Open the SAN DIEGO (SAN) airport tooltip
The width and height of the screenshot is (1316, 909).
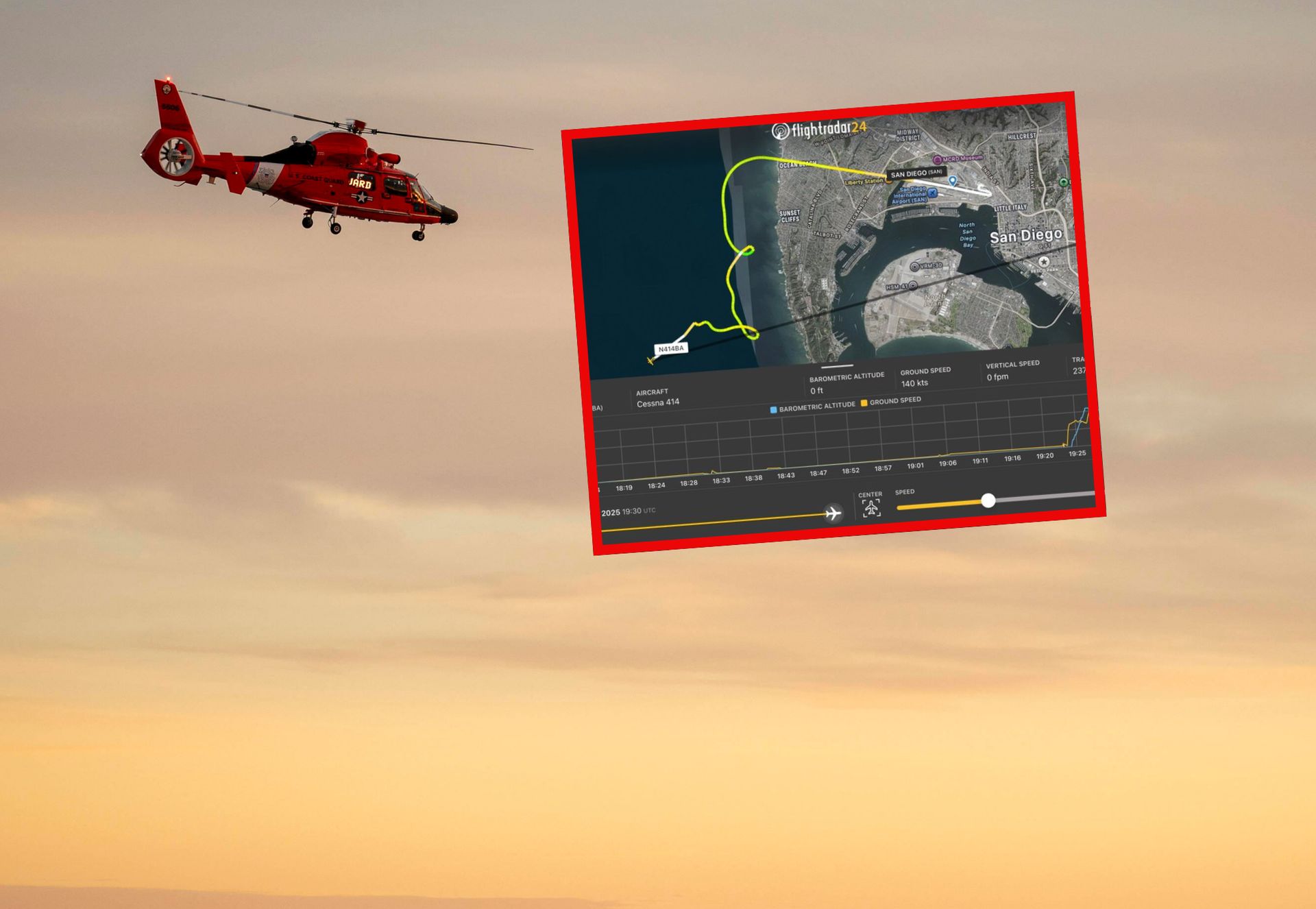[916, 173]
